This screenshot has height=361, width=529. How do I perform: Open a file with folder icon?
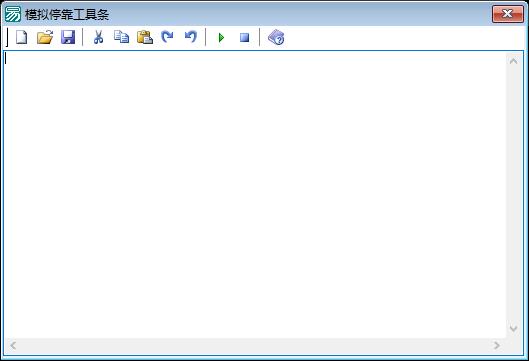click(45, 37)
